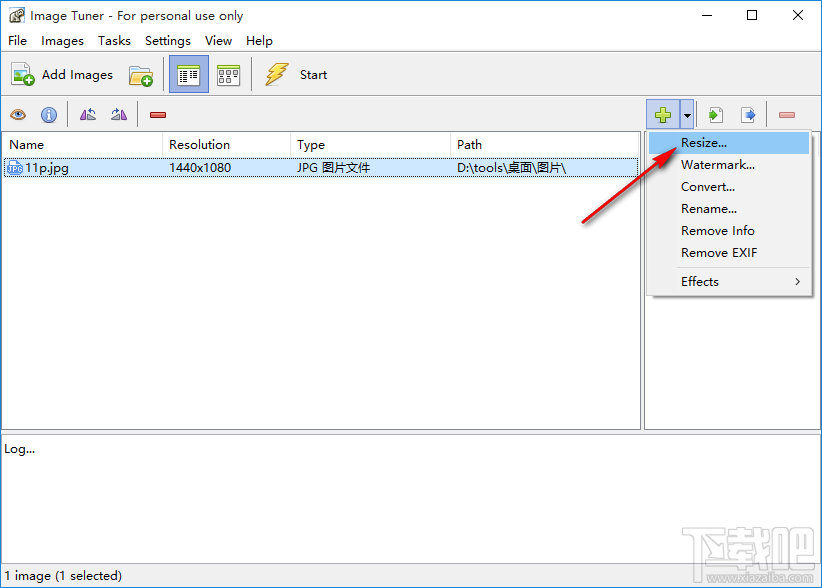Click the D:\tools path cell
Screen dimensions: 822x588
pos(511,168)
